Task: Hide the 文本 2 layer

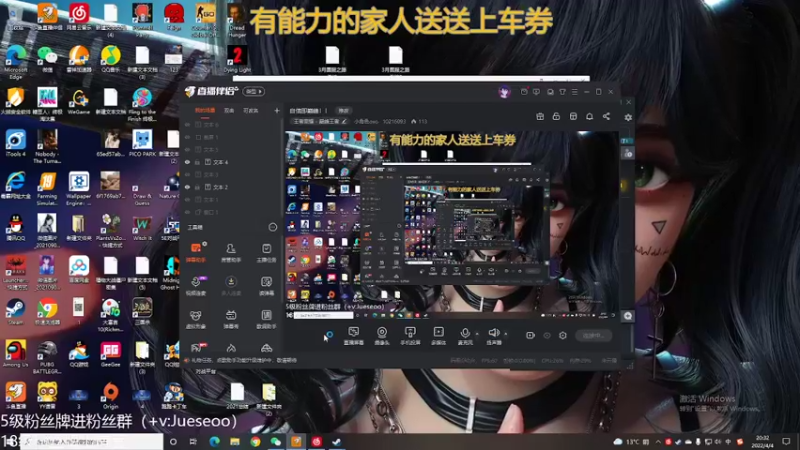Action: [x=187, y=187]
